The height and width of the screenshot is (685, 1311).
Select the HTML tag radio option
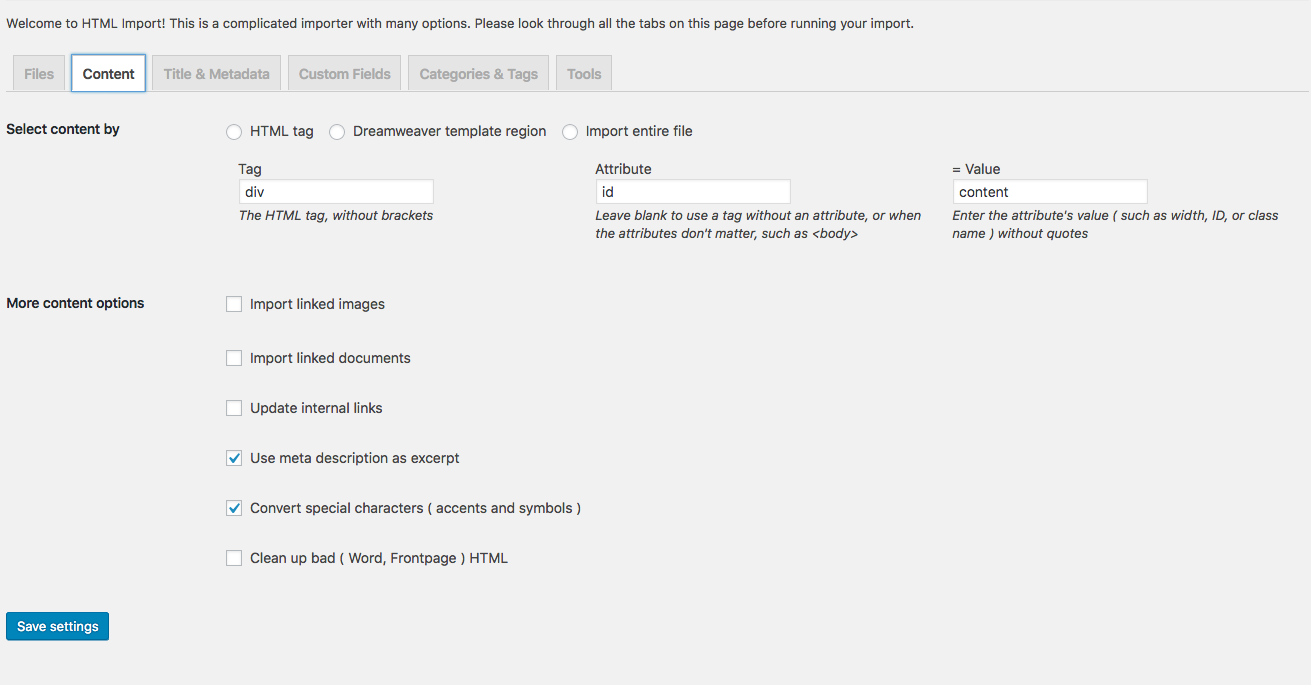coord(234,132)
